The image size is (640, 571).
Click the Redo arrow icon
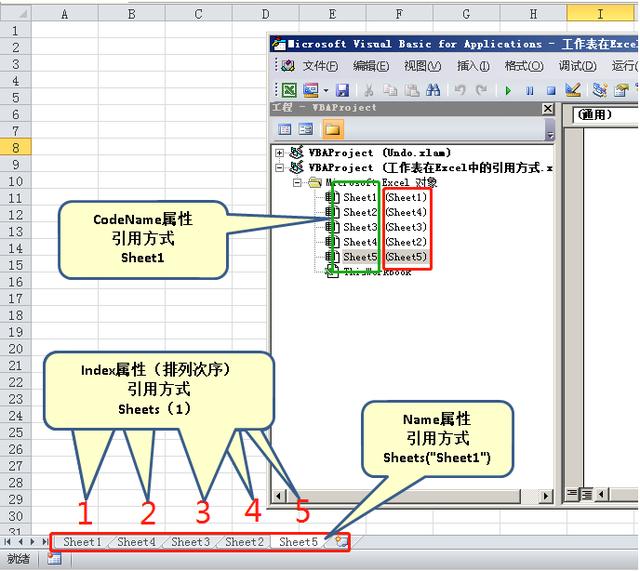(481, 90)
